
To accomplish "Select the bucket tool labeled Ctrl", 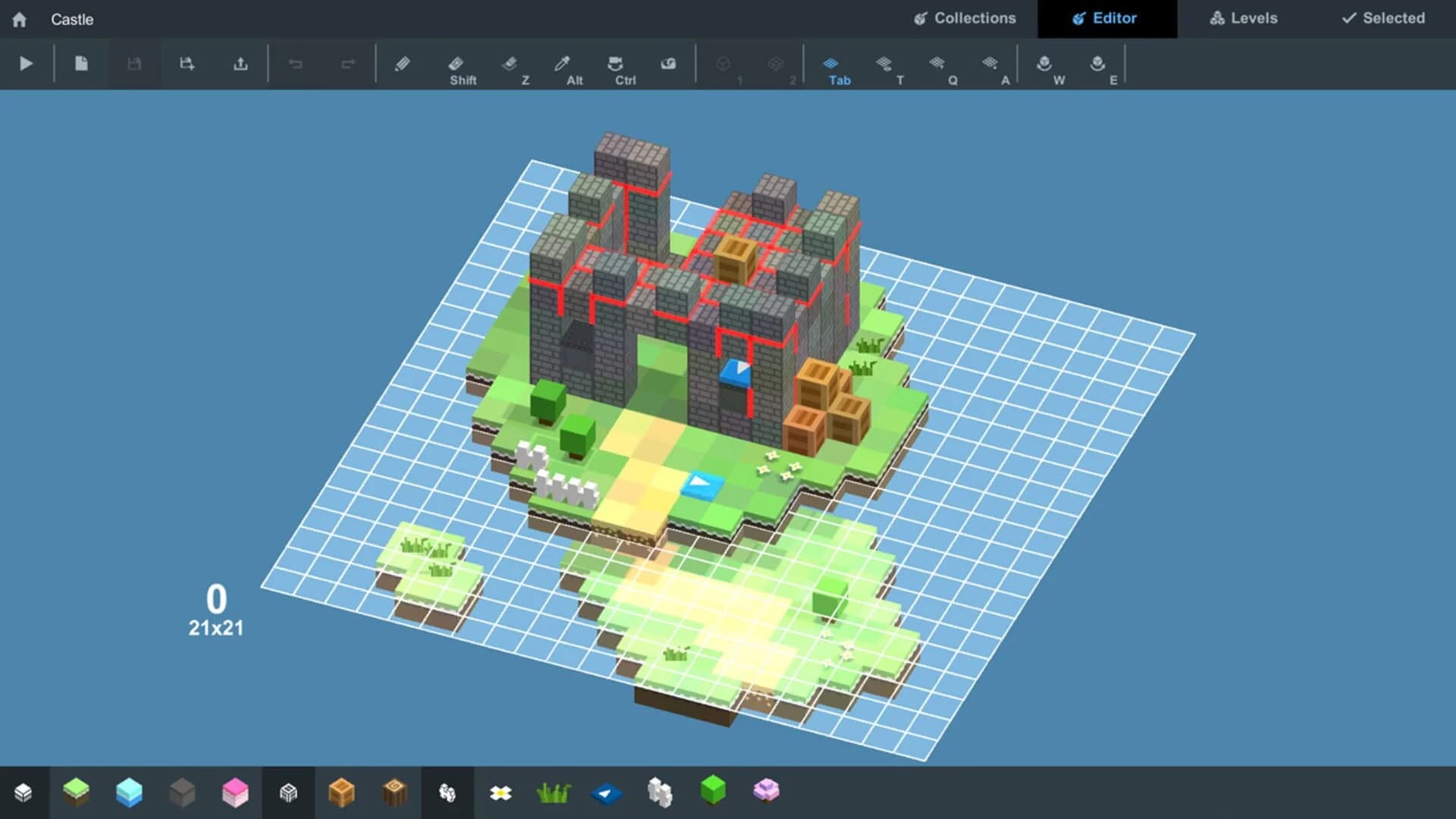I will click(615, 64).
